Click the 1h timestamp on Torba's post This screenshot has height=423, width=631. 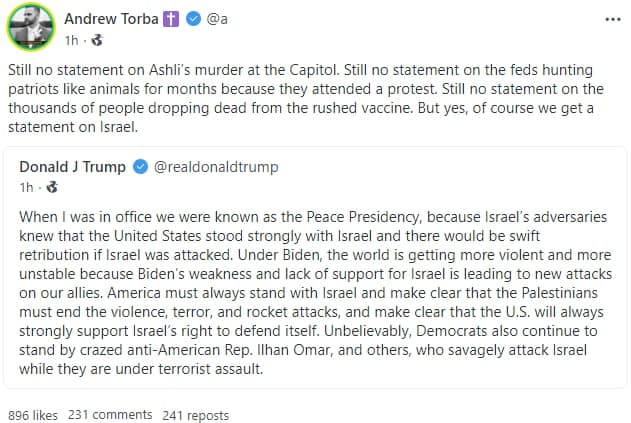(x=71, y=41)
